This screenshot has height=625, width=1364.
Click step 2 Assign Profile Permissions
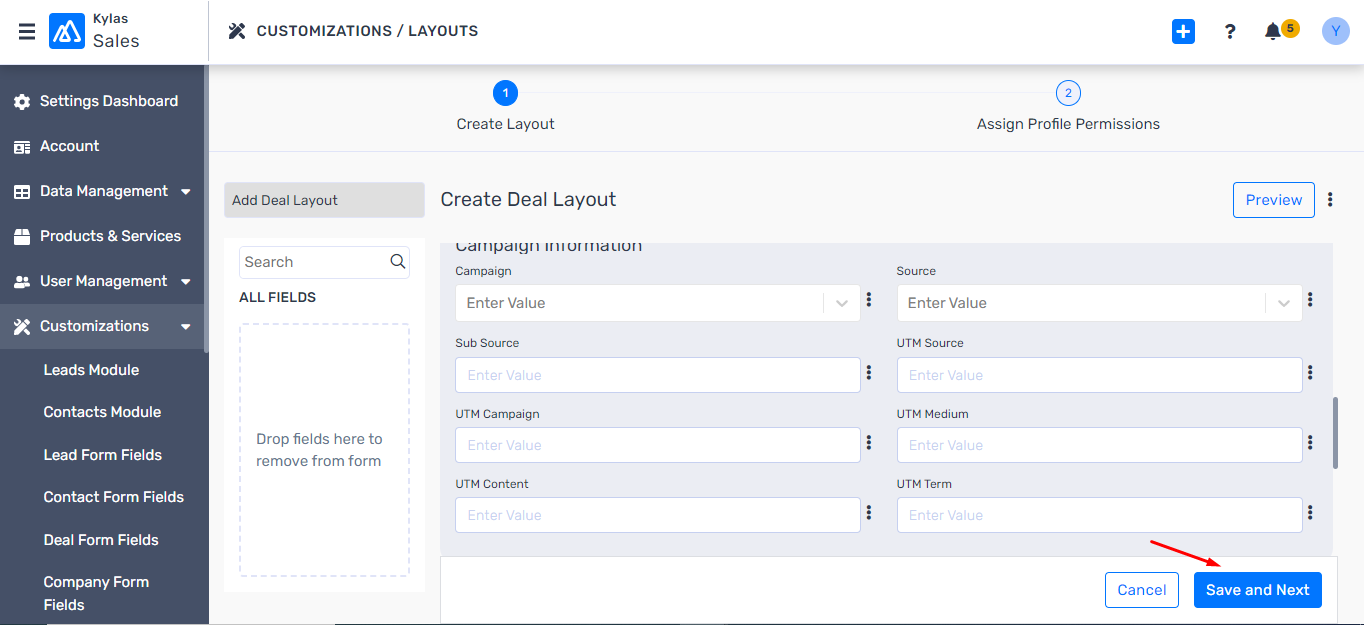[x=1068, y=93]
